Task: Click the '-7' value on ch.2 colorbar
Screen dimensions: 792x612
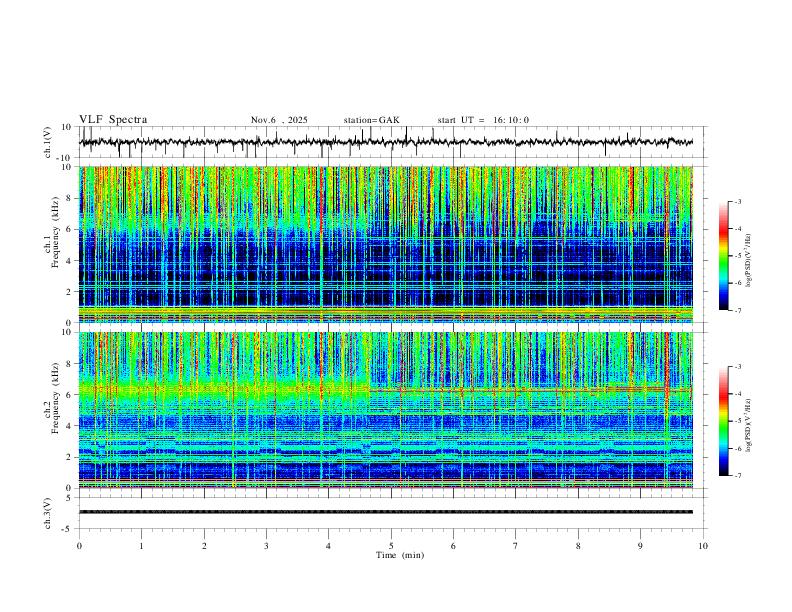Action: click(x=737, y=475)
